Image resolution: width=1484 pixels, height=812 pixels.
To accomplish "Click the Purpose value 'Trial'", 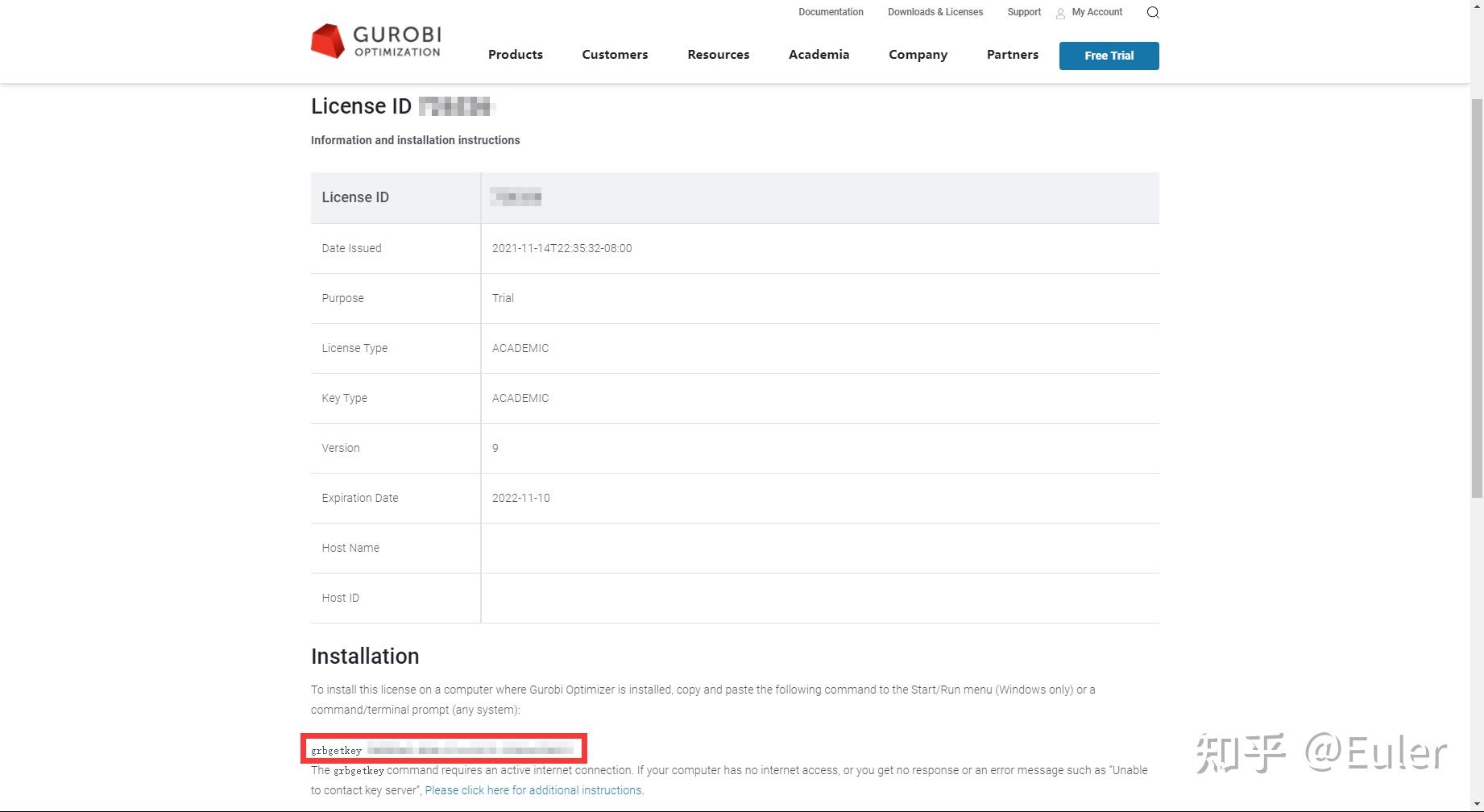I will (503, 298).
